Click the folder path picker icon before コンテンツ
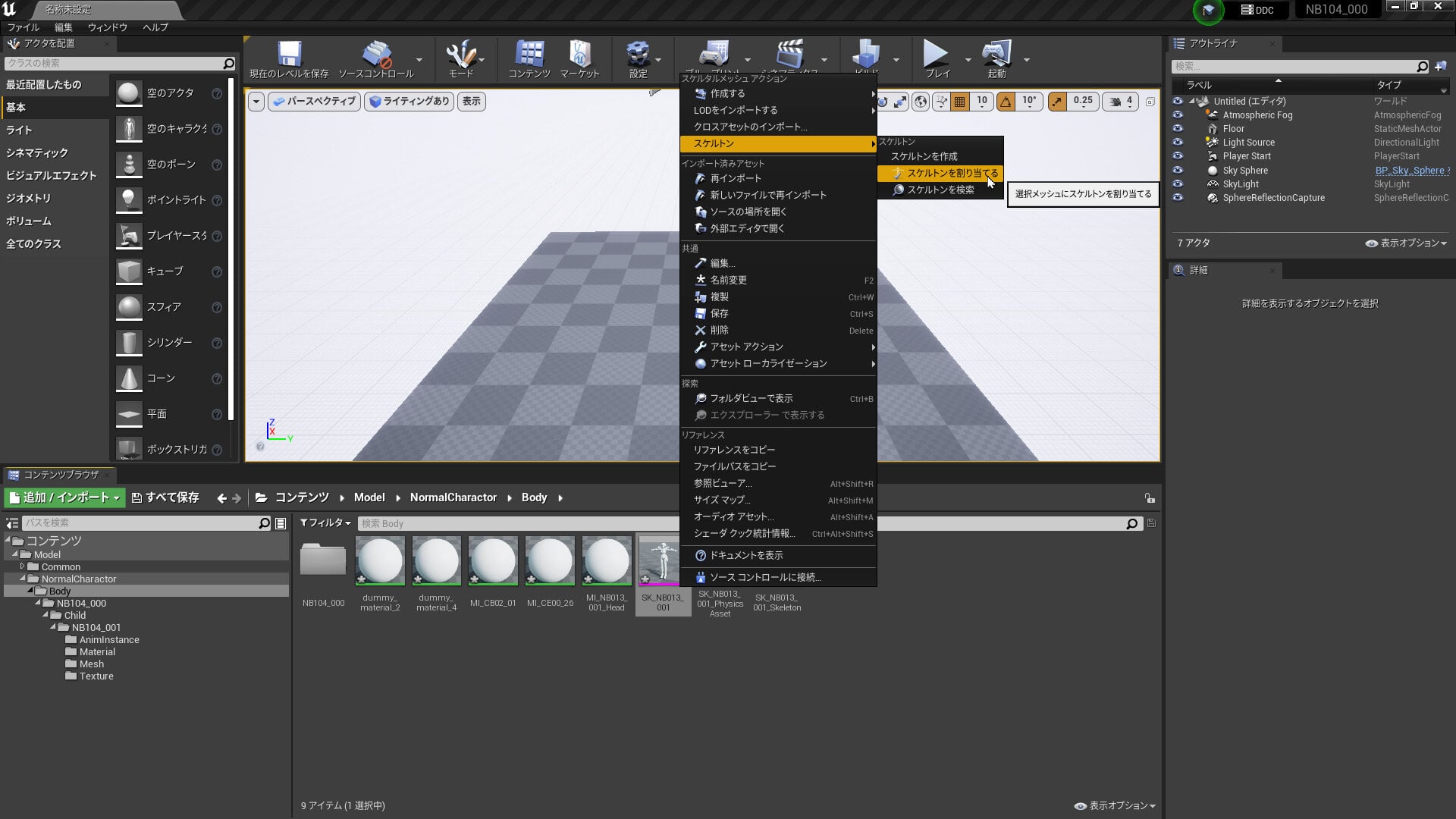Viewport: 1456px width, 819px height. [x=262, y=498]
